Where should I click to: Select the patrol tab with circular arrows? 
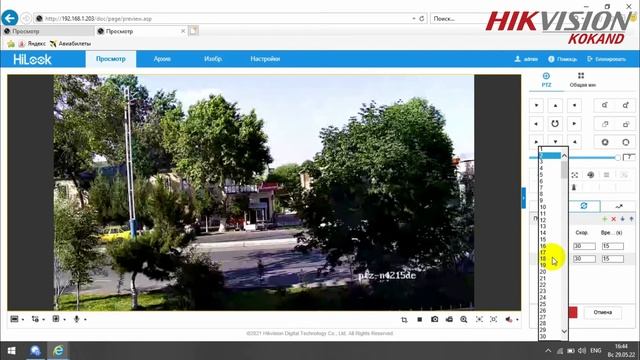(x=584, y=206)
